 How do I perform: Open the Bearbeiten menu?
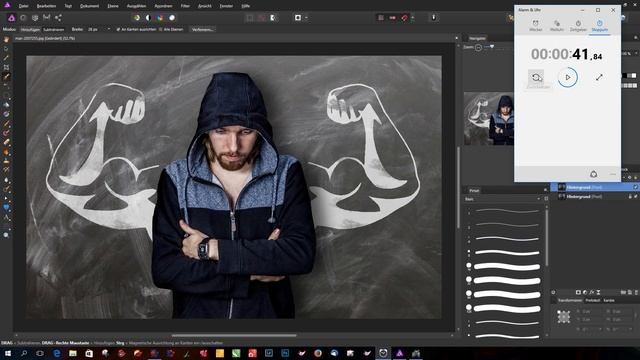(46, 6)
